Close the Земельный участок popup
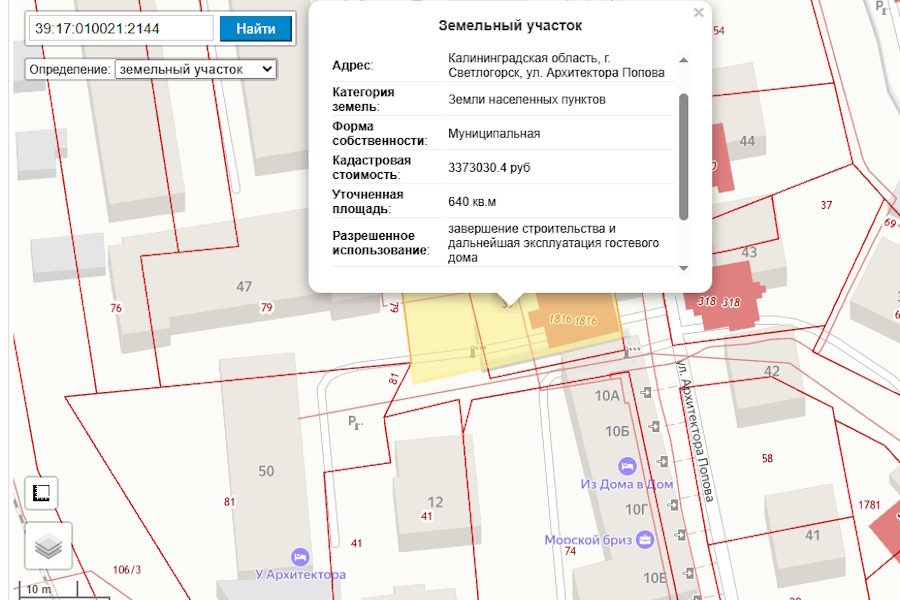The image size is (900, 600). coord(699,12)
